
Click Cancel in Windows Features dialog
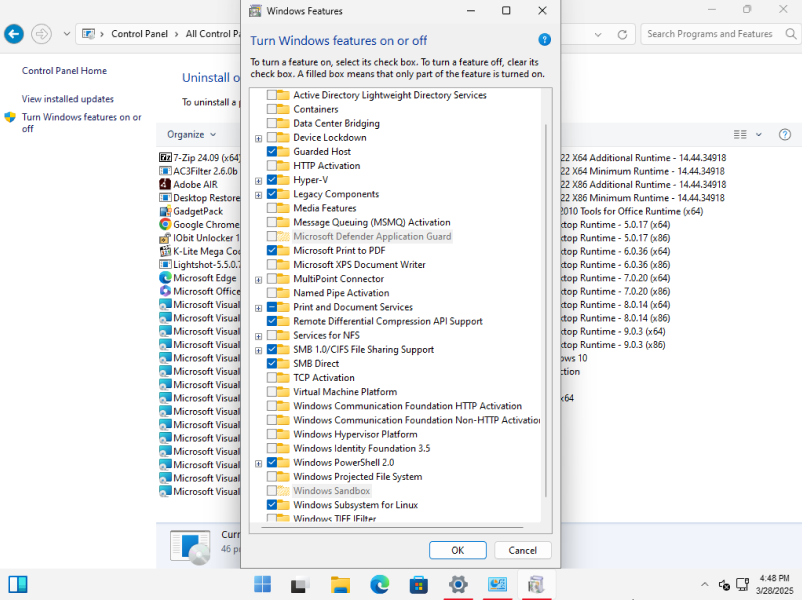523,550
